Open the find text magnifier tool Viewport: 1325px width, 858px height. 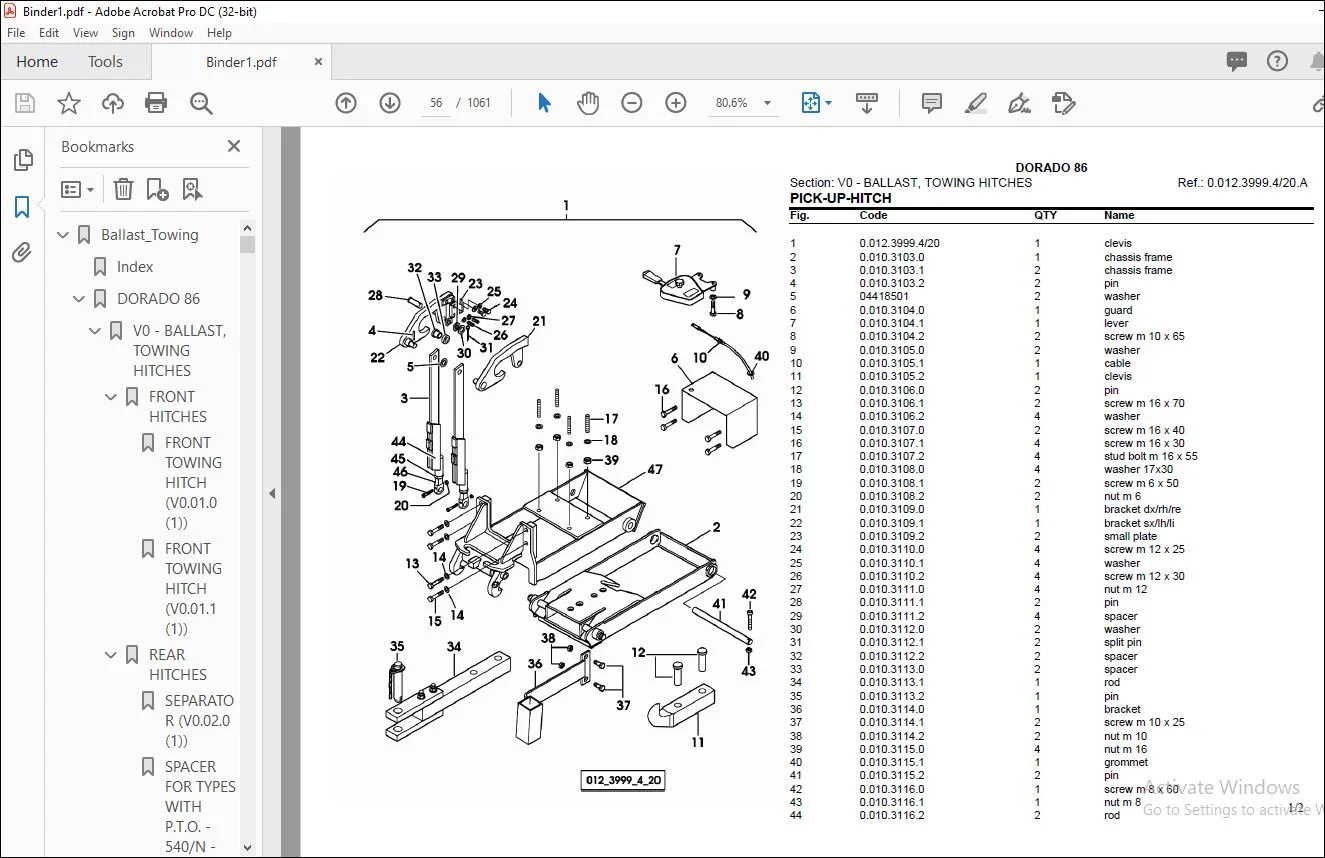pos(201,103)
